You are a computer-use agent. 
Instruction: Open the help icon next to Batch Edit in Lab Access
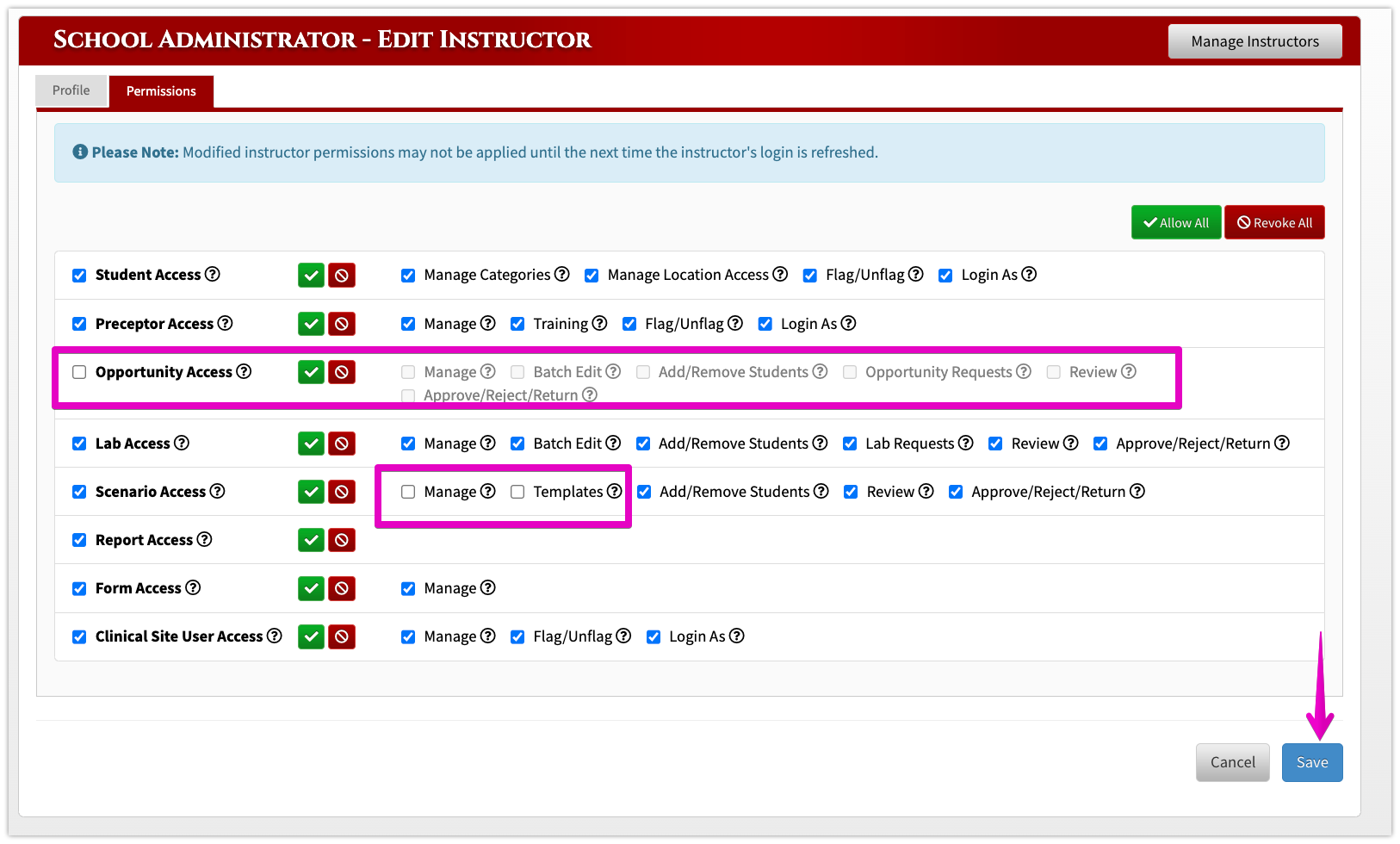[x=613, y=443]
